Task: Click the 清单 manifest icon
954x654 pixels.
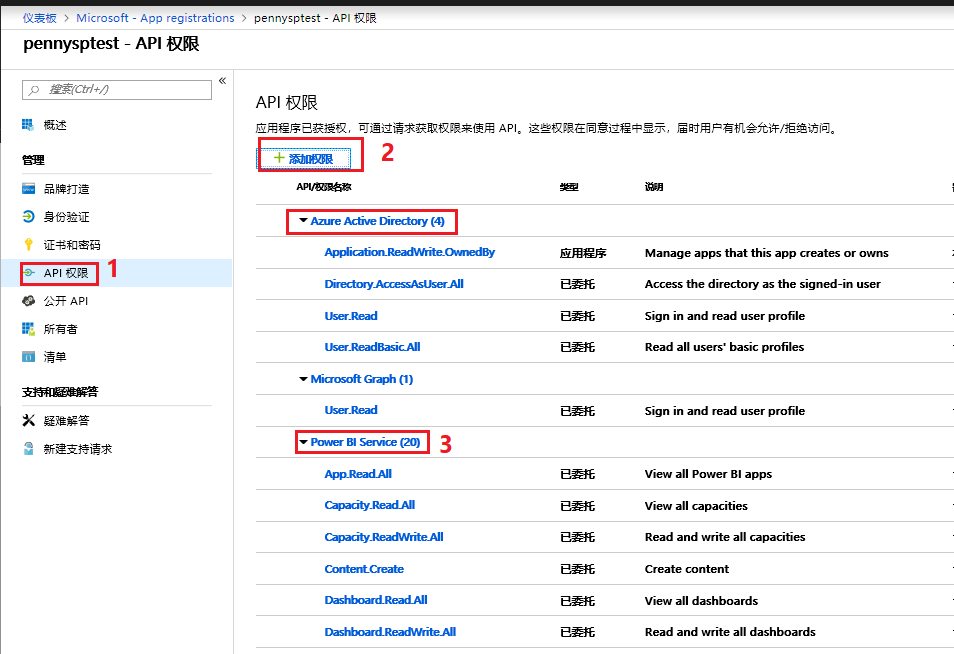Action: point(28,357)
